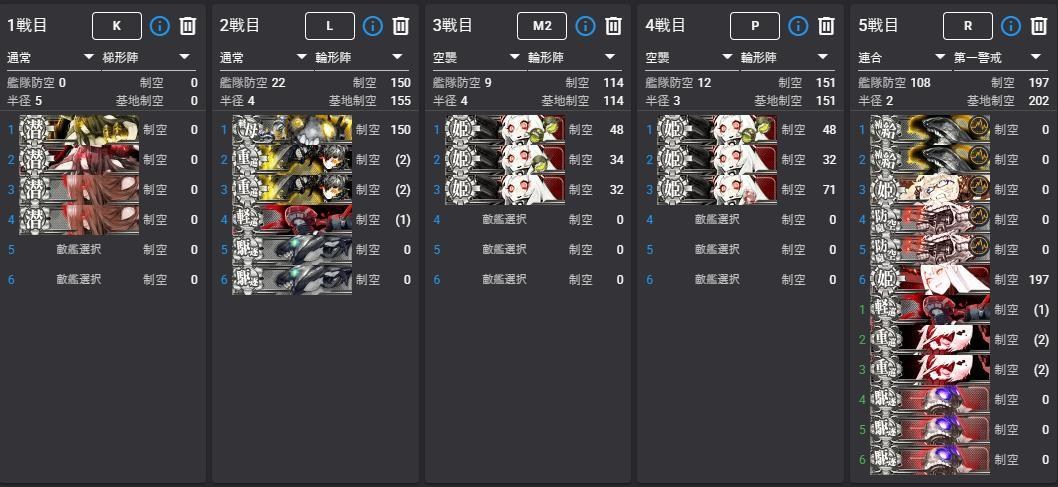Select the princess enemy in slot 6 of 5戦目
Screen dimensions: 1058x487
pyautogui.click(x=930, y=279)
